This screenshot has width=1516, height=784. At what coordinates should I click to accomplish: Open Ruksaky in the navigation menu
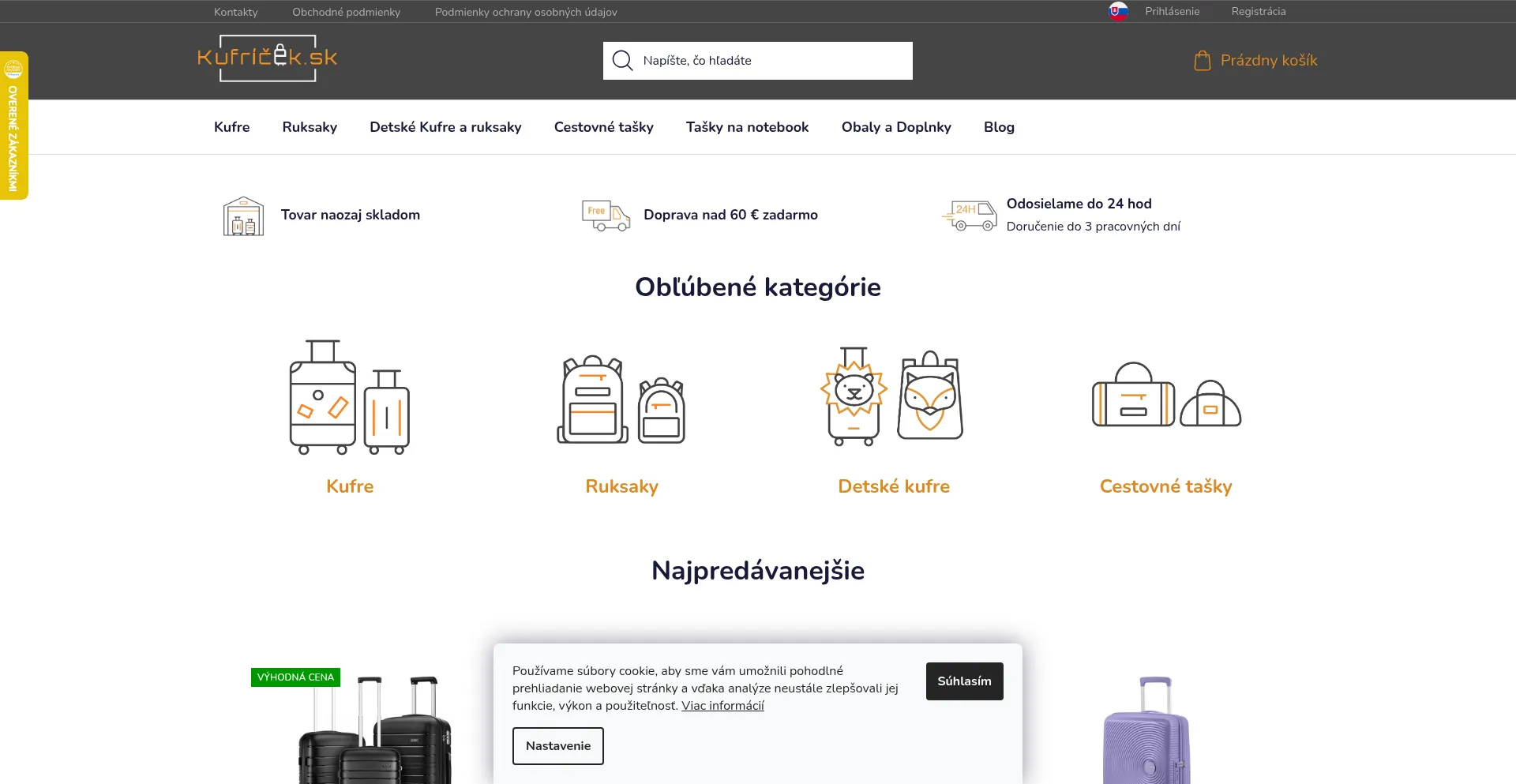(x=310, y=127)
